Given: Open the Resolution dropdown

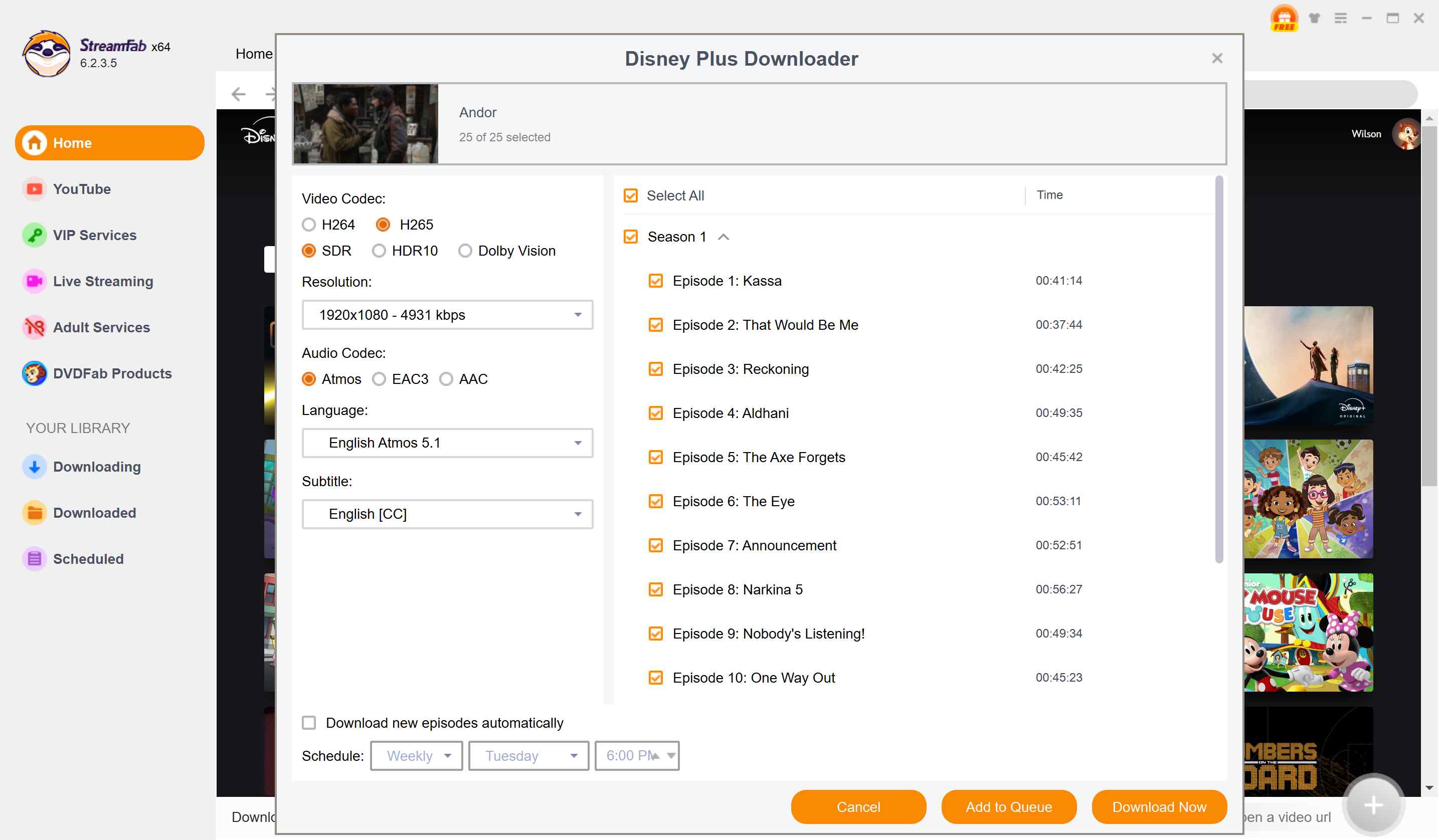Looking at the screenshot, I should tap(447, 315).
